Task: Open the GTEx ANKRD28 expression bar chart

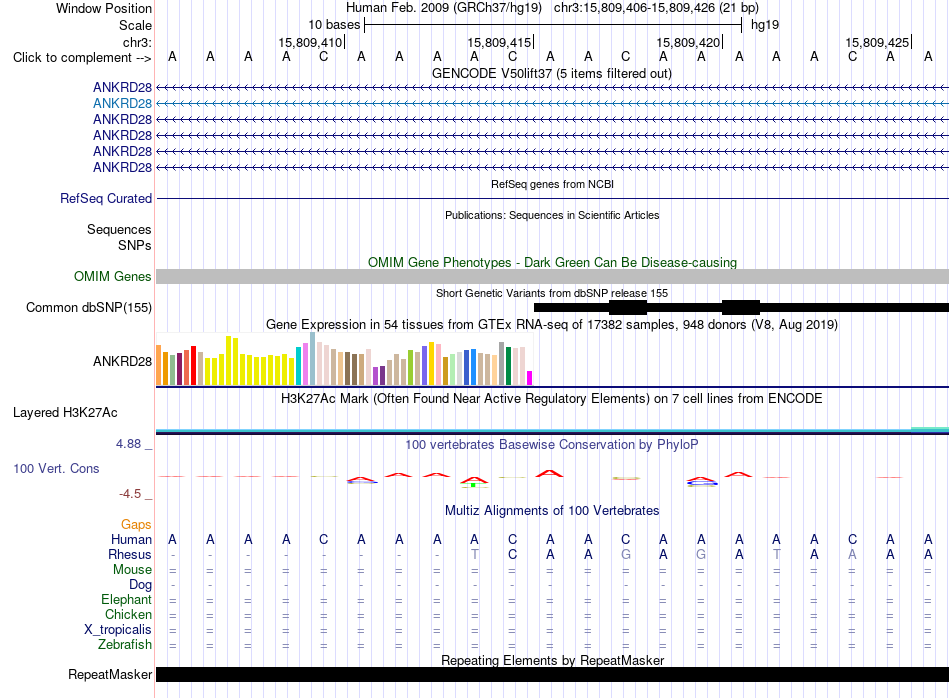Action: pos(344,359)
